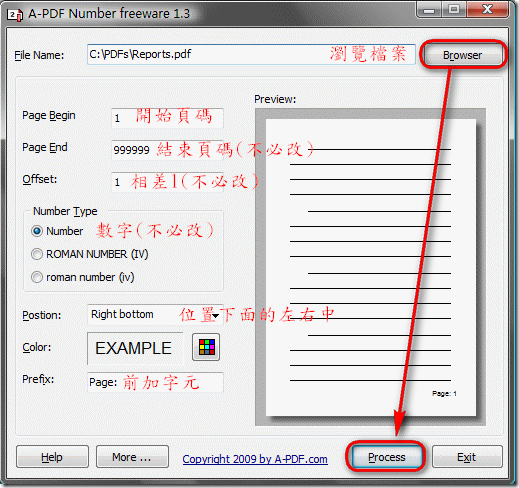Click into the Prefix field
This screenshot has height=488, width=519.
coord(155,382)
